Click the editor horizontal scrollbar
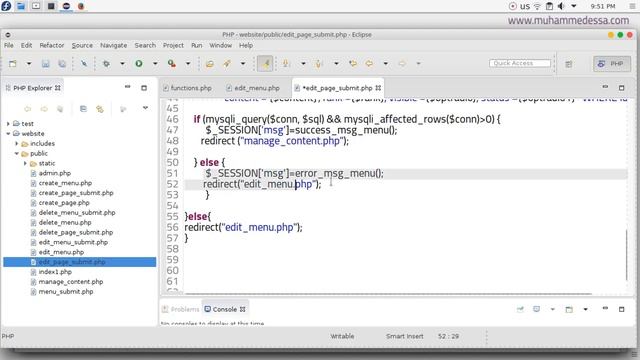Screen dimensions: 640x360 [x=388, y=293]
